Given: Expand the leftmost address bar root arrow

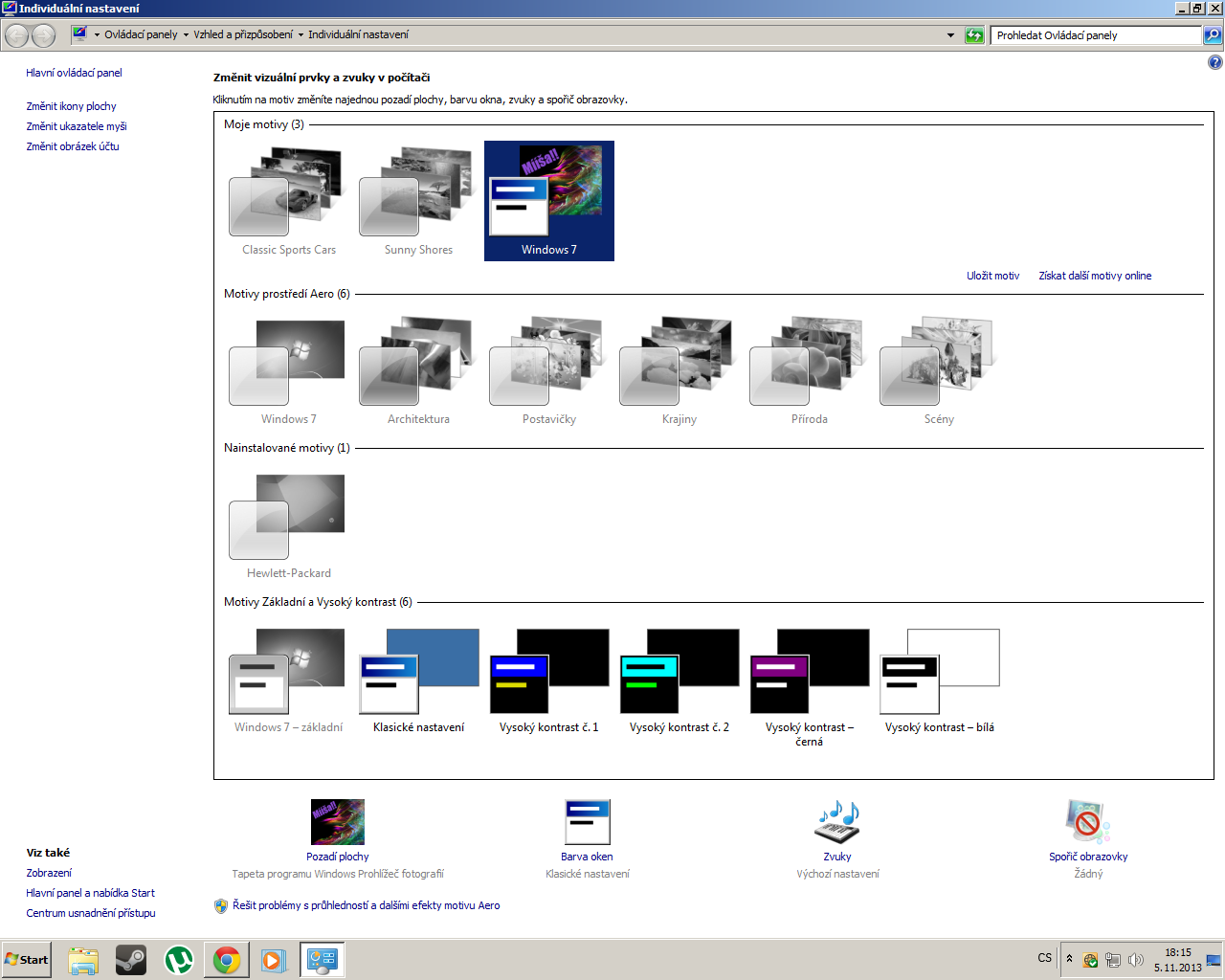Looking at the screenshot, I should pos(97,34).
